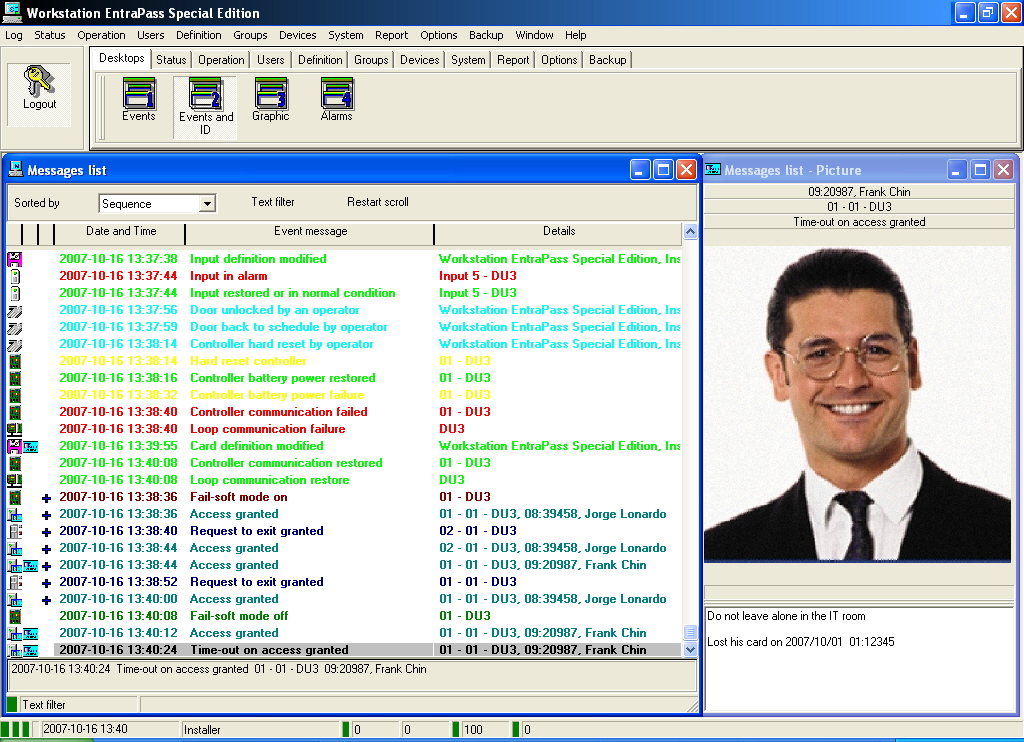
Task: Click the Restart scroll button
Action: coord(377,202)
